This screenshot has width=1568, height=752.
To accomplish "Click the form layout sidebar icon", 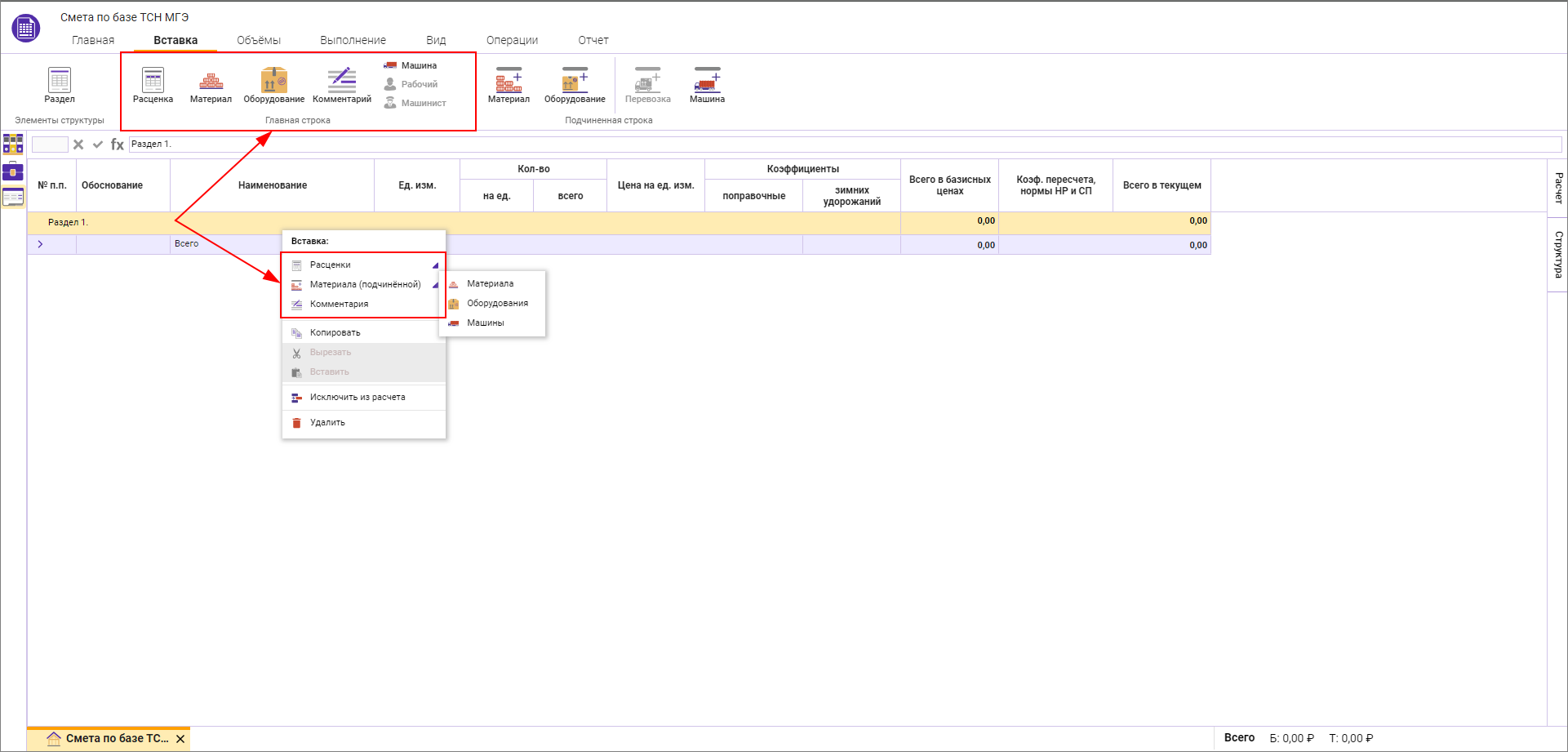I will click(x=13, y=197).
